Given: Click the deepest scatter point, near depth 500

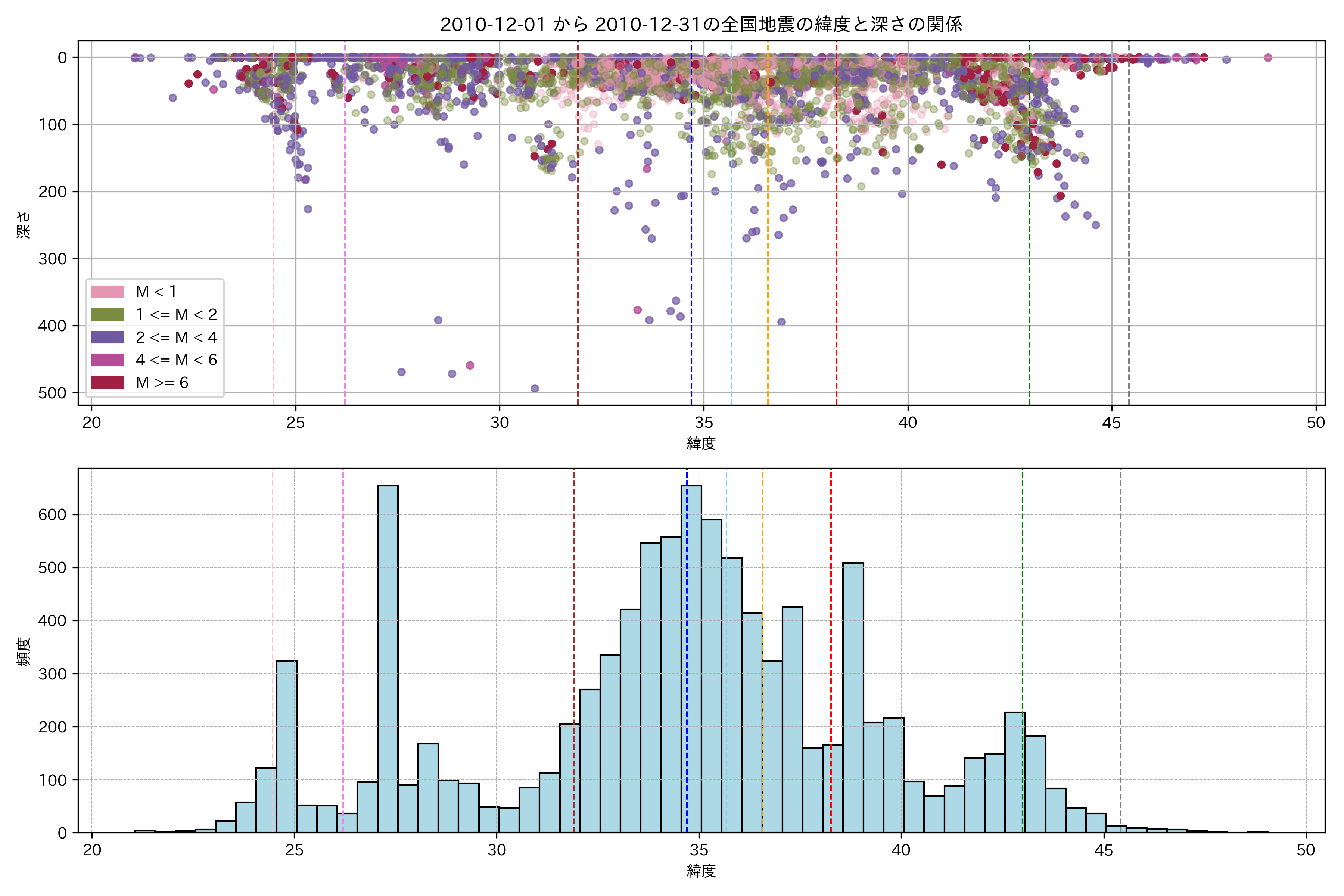Looking at the screenshot, I should tap(535, 389).
